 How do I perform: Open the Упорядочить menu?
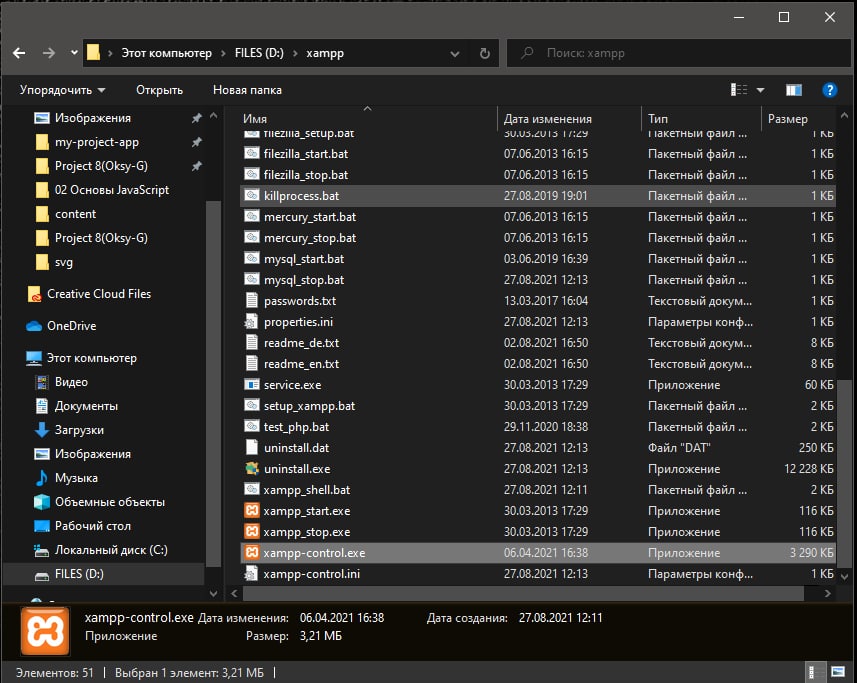click(x=62, y=90)
